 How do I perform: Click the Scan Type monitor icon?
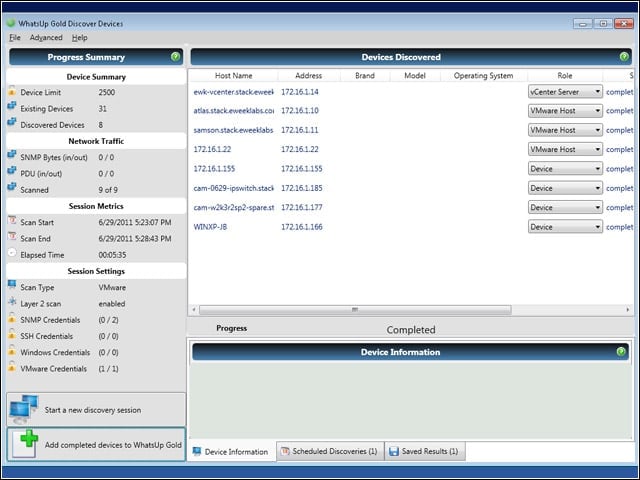click(x=12, y=286)
